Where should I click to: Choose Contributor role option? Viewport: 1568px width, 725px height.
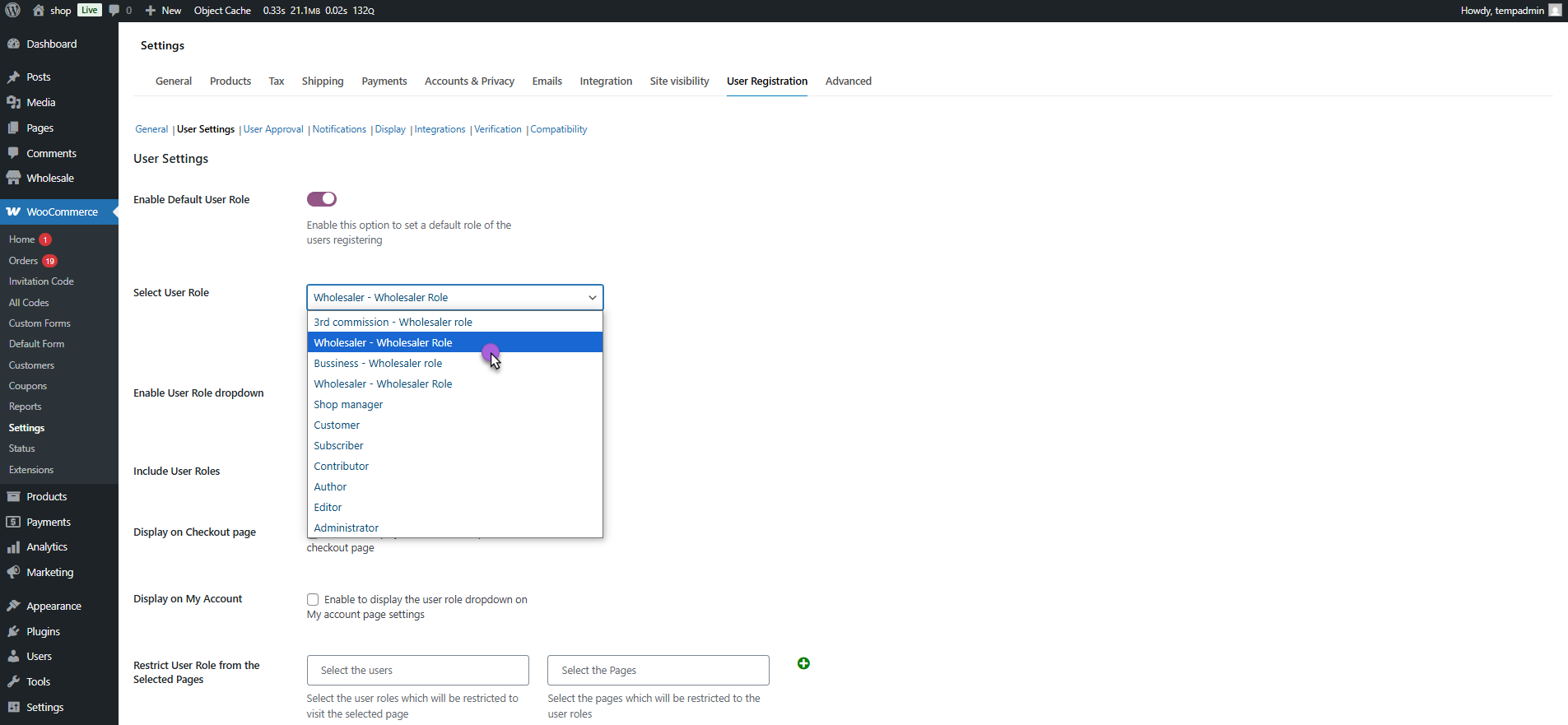tap(455, 466)
